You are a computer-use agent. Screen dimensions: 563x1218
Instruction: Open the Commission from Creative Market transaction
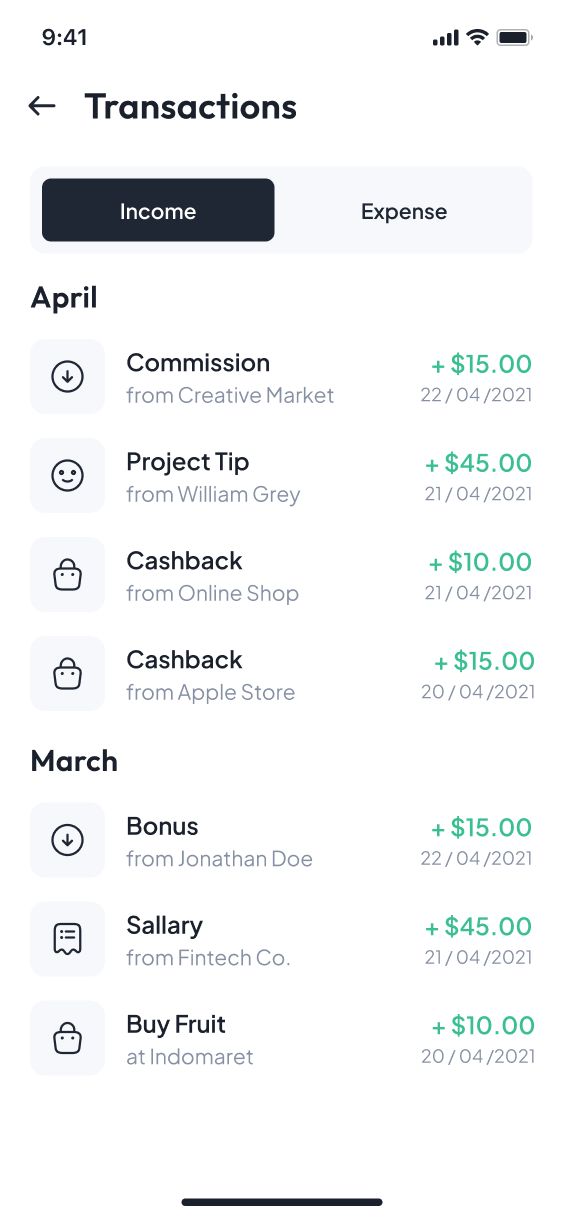coord(282,377)
